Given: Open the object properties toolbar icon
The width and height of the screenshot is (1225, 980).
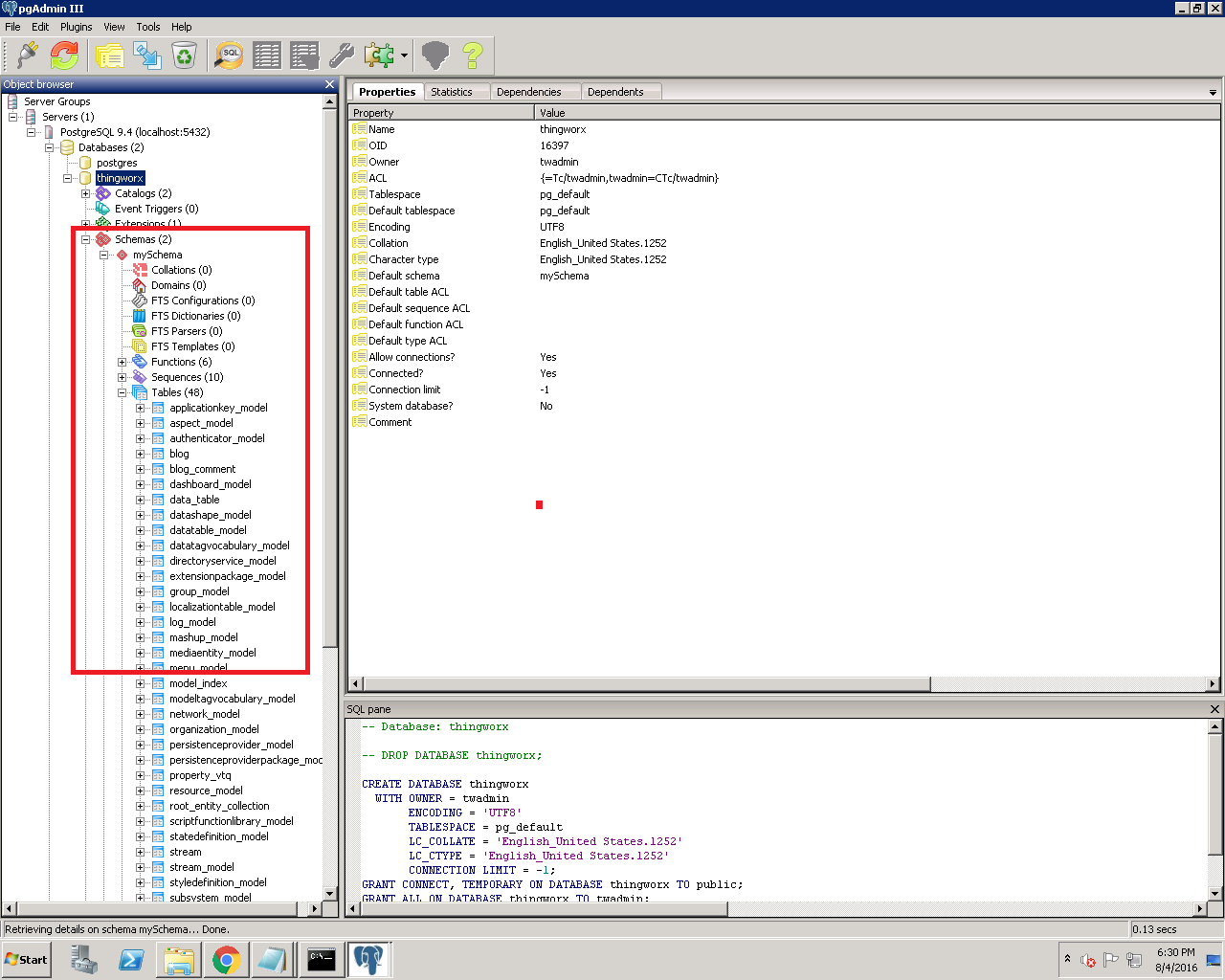Looking at the screenshot, I should click(109, 56).
